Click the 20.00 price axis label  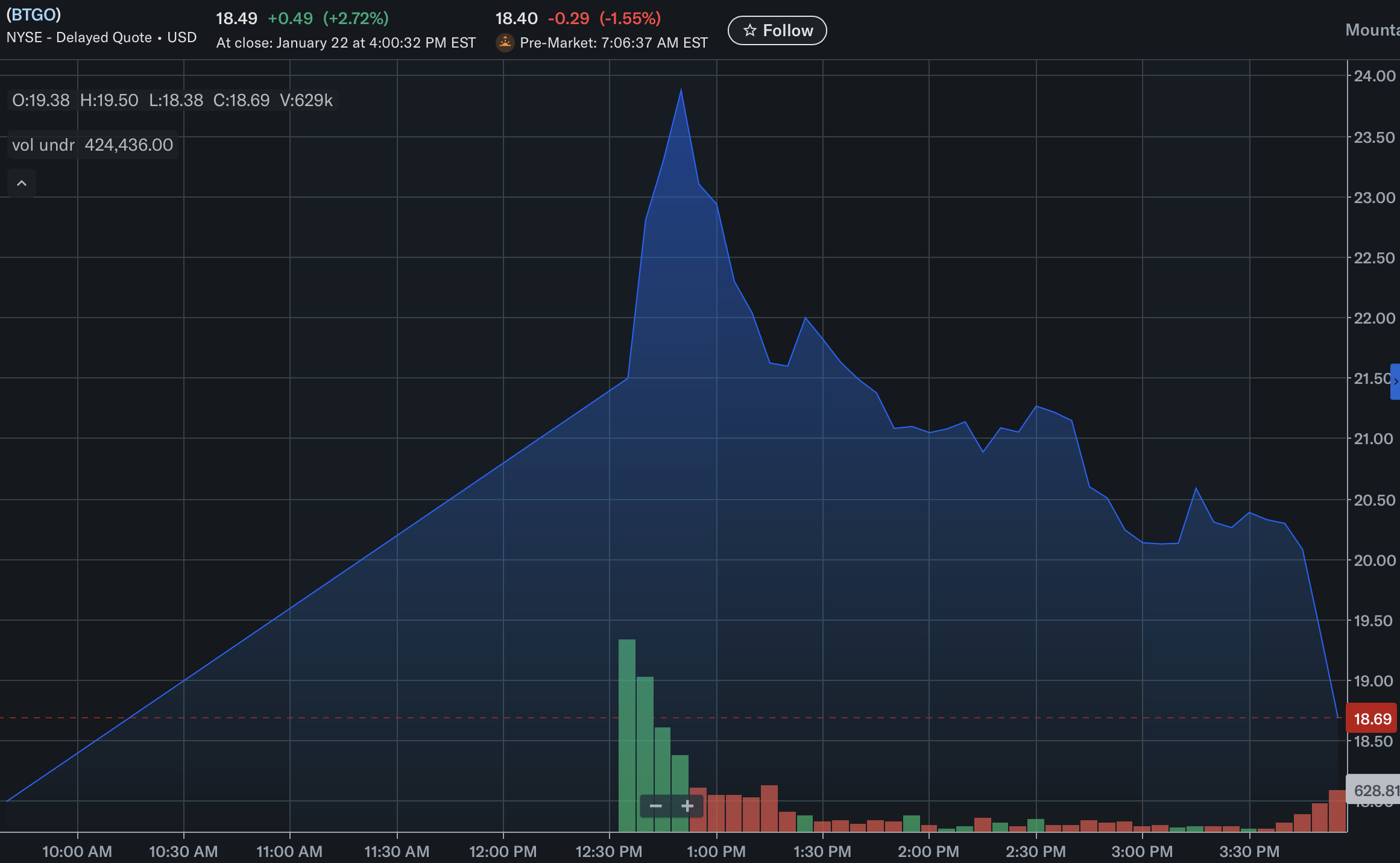[x=1374, y=560]
